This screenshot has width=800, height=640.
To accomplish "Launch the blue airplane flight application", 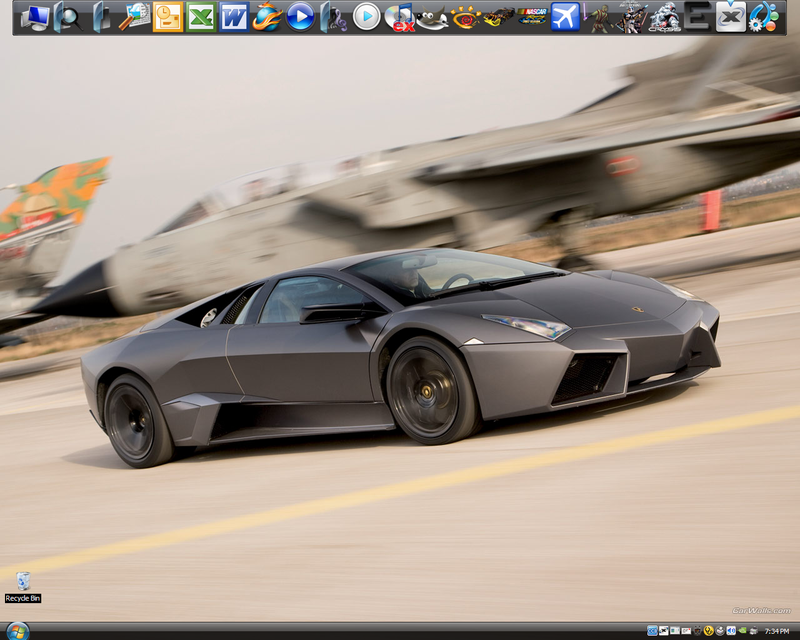I will [565, 17].
